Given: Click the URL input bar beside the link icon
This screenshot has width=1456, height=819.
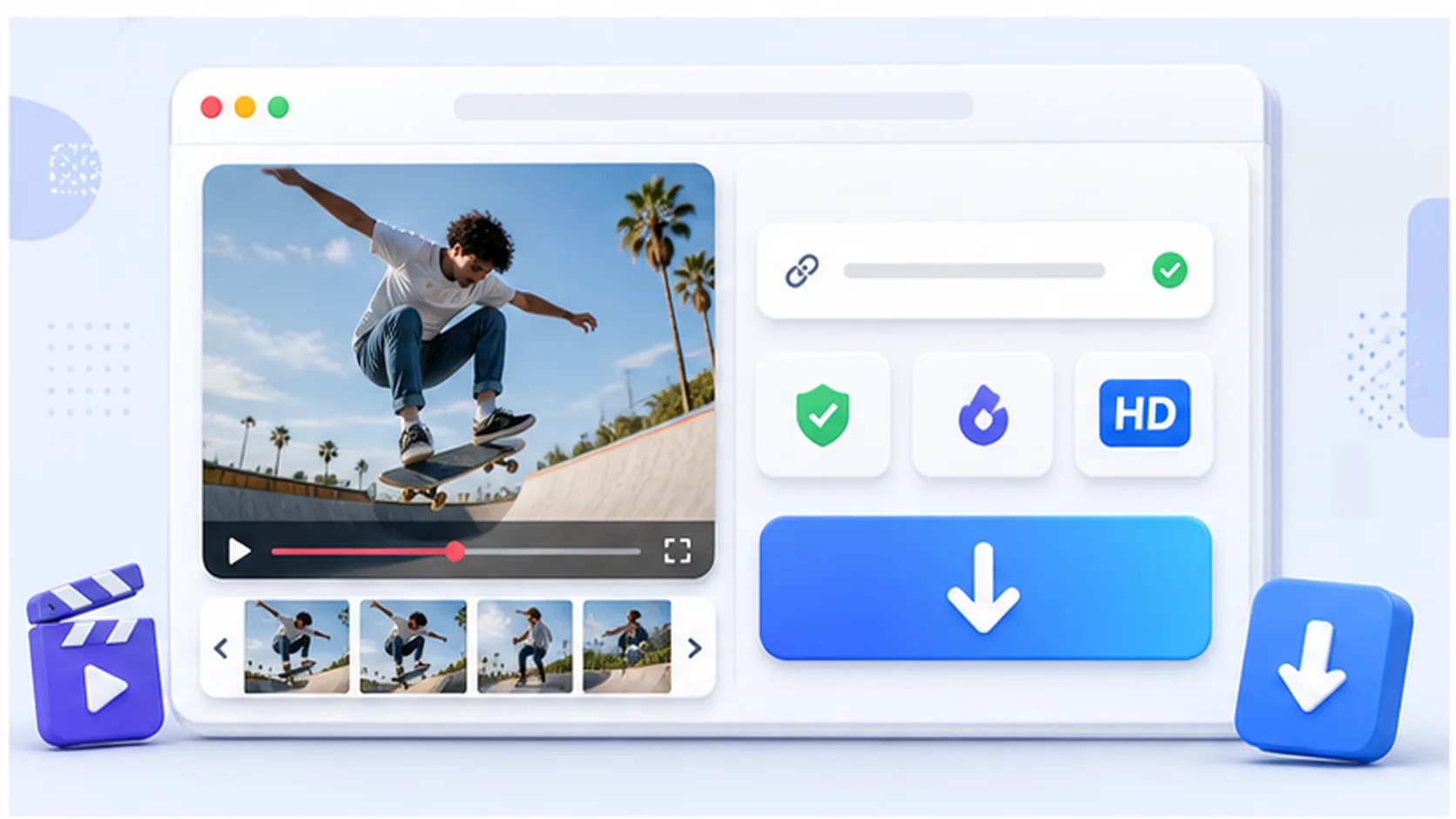Looking at the screenshot, I should [974, 271].
